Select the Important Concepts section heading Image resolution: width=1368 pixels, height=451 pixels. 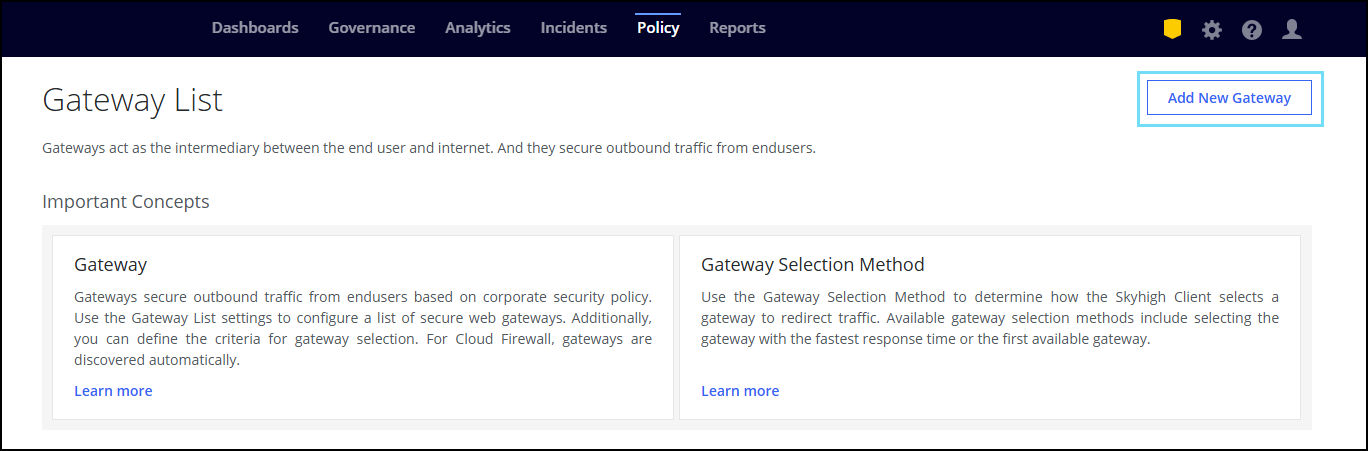[x=126, y=202]
